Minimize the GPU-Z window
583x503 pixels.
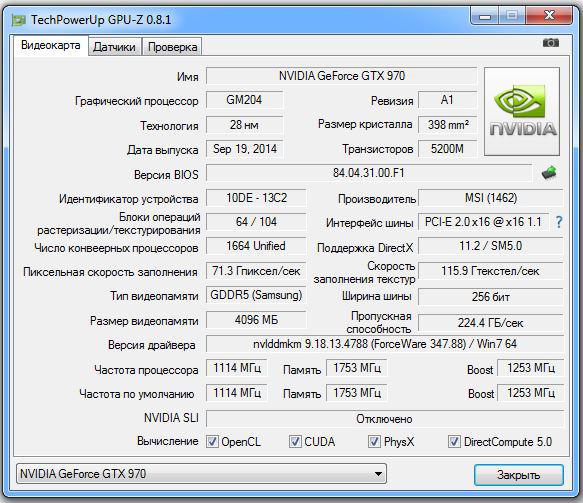point(485,16)
